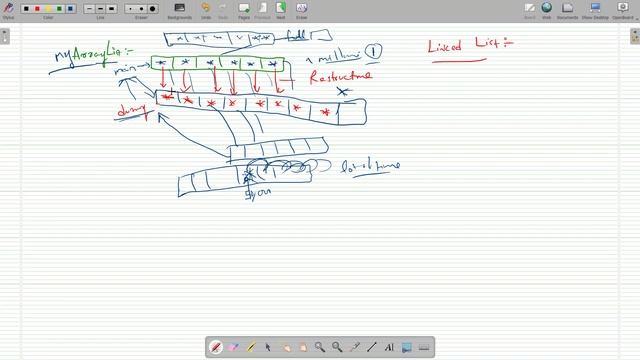Expand the left page thumbnails panel
The height and width of the screenshot is (360, 640).
pos(4,36)
